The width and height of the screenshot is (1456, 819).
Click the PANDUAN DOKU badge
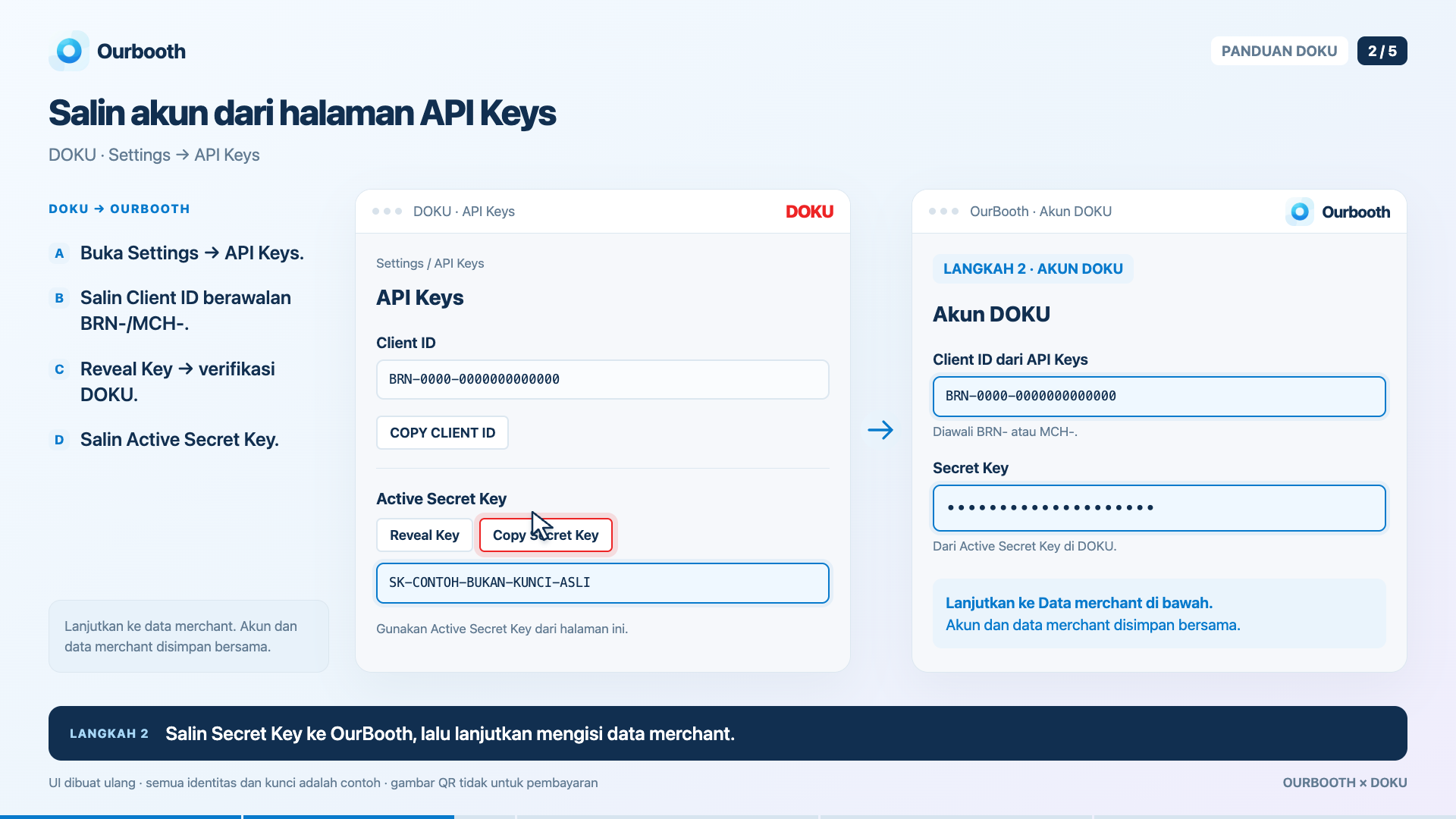[x=1279, y=51]
